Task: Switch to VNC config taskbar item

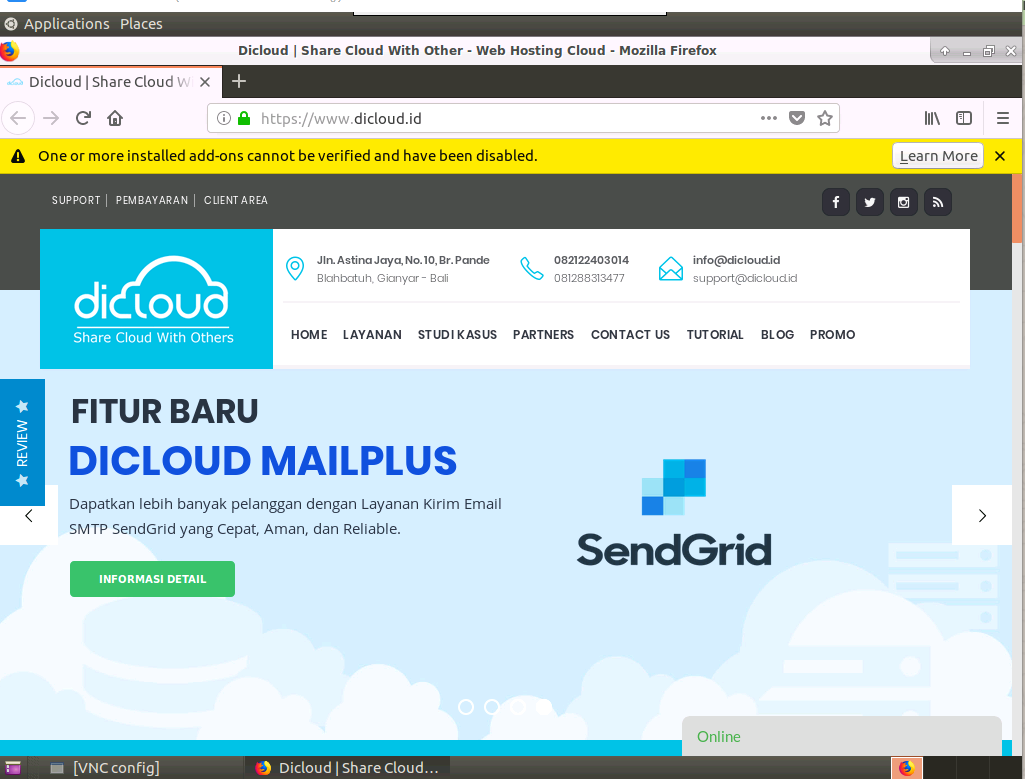Action: [x=106, y=768]
